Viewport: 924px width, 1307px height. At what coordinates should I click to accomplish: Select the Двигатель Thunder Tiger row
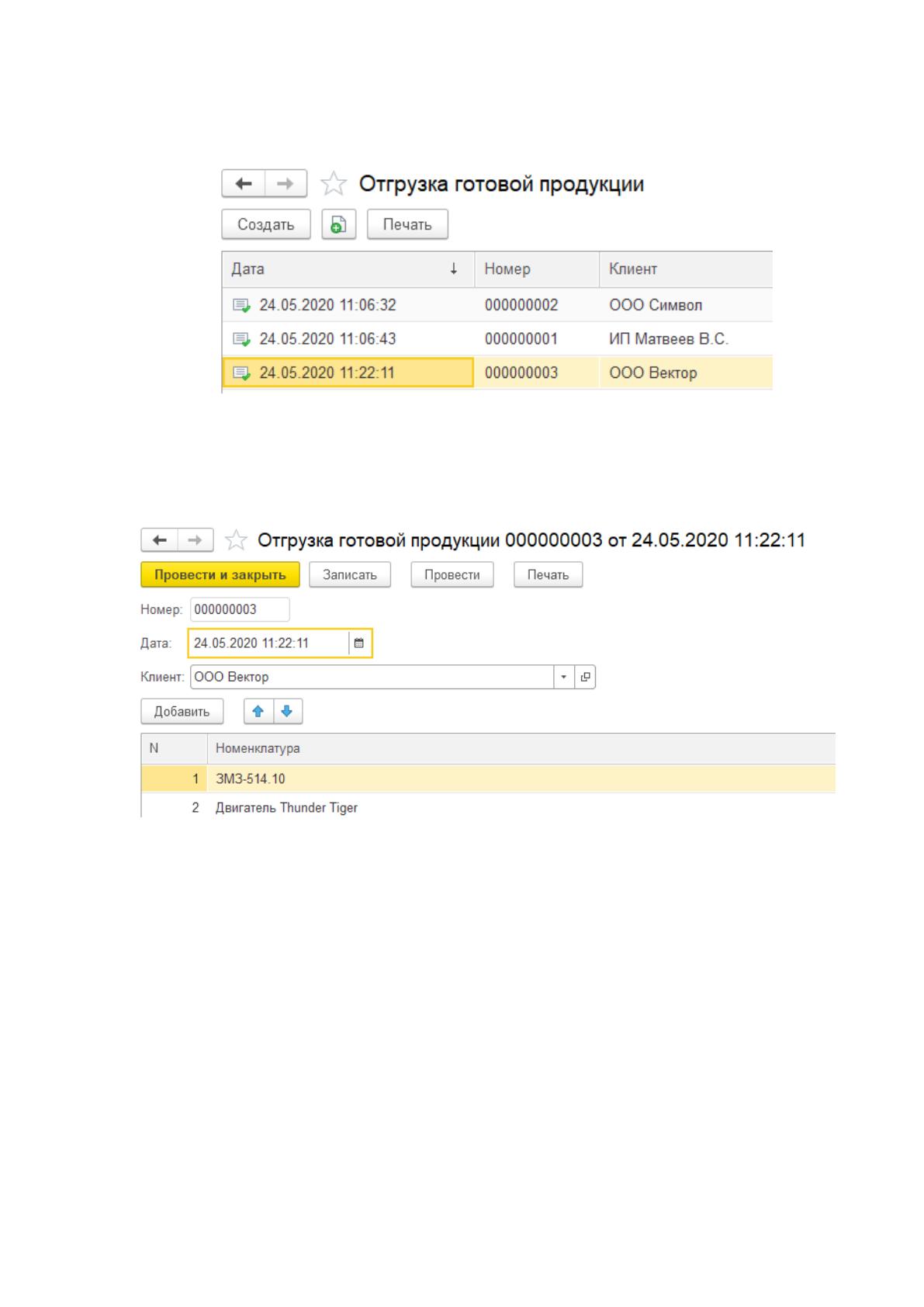488,808
